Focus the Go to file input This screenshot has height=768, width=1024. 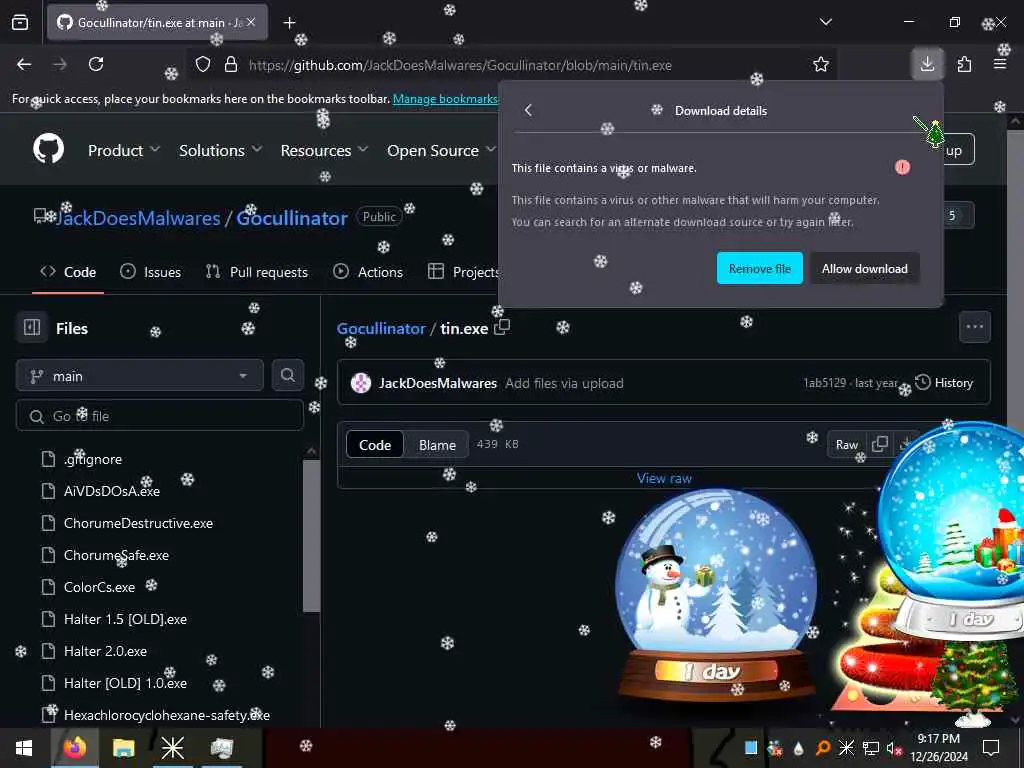pyautogui.click(x=160, y=415)
